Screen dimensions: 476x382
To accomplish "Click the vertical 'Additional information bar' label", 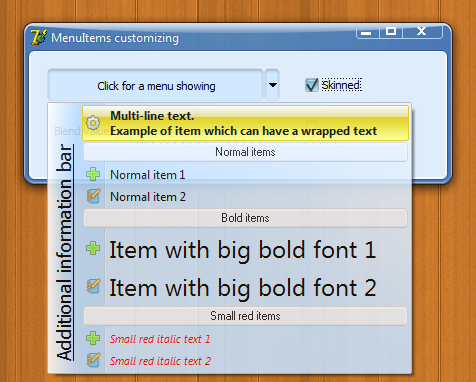I will tap(65, 252).
